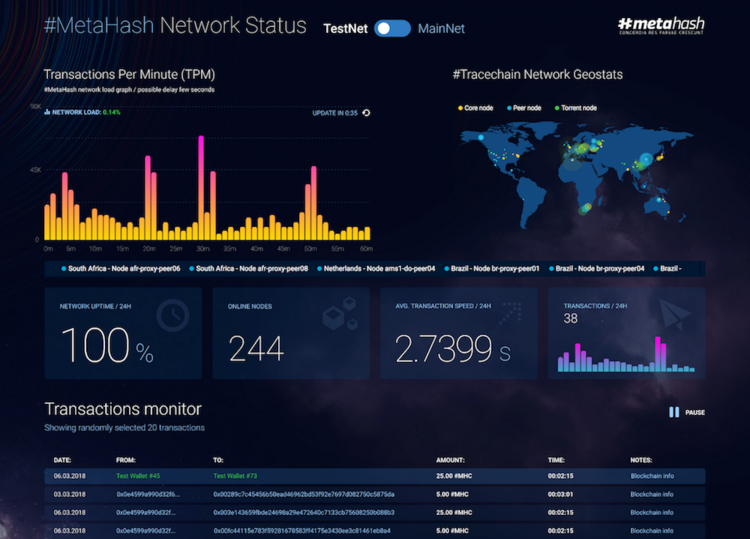The height and width of the screenshot is (539, 750).
Task: Click the 0x003e143659fbde recipient address
Action: click(x=304, y=512)
